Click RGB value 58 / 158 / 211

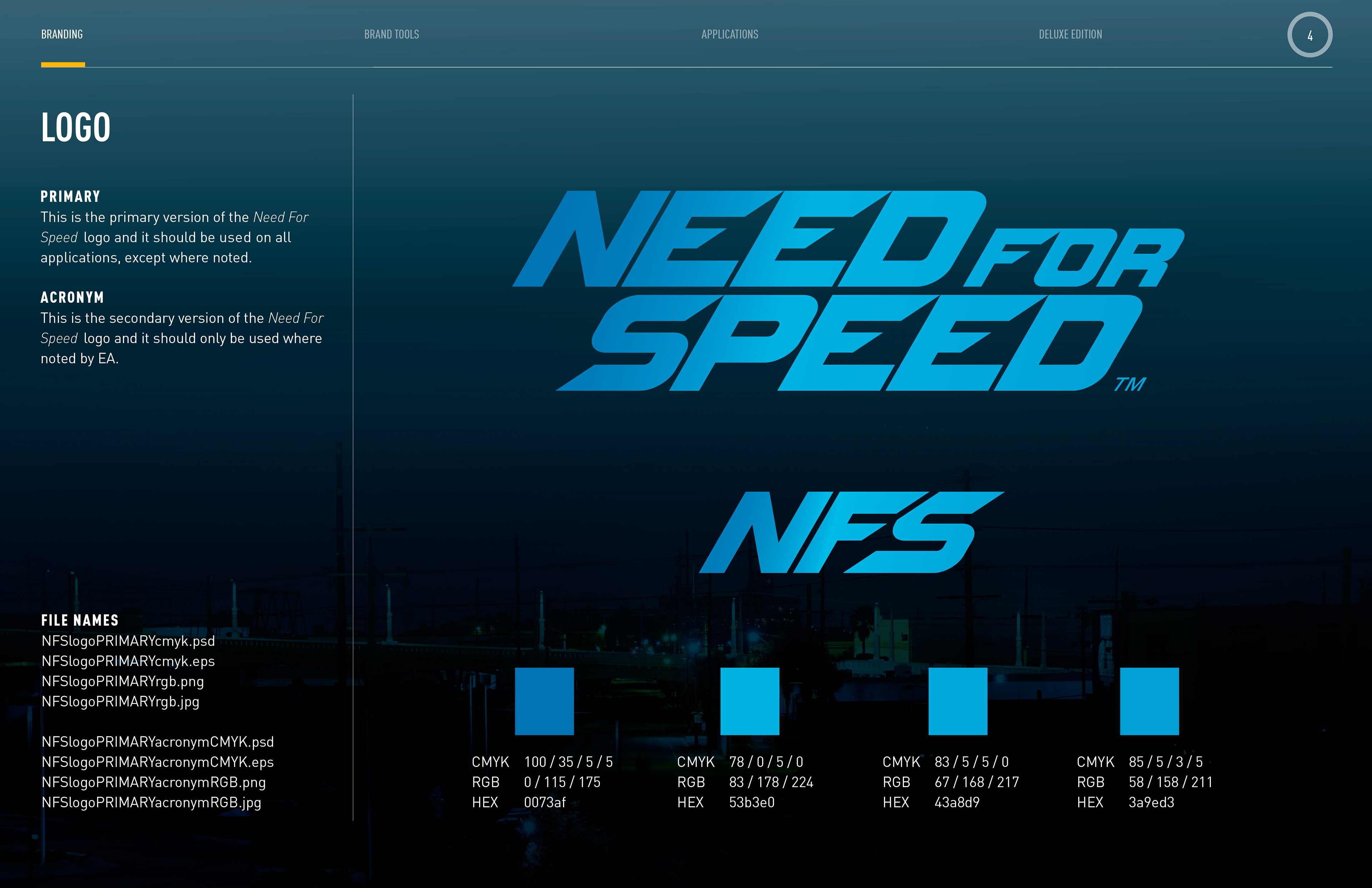[x=1171, y=783]
